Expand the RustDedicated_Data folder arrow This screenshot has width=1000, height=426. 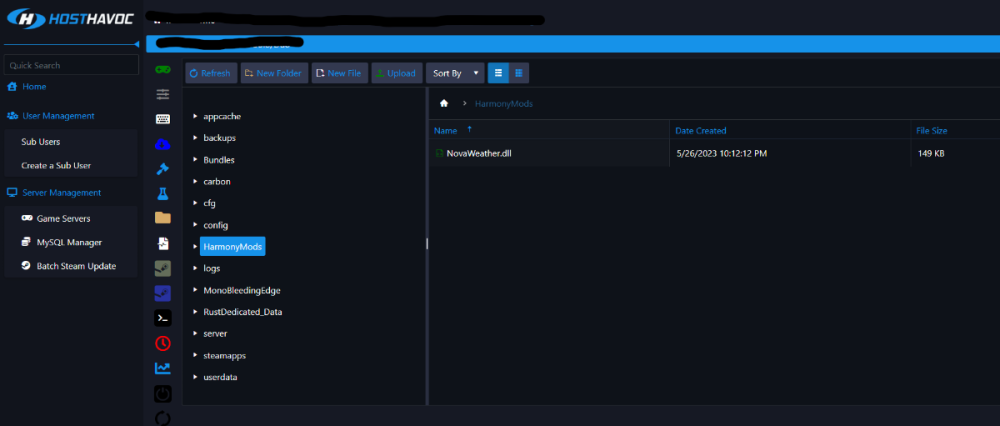click(x=195, y=312)
